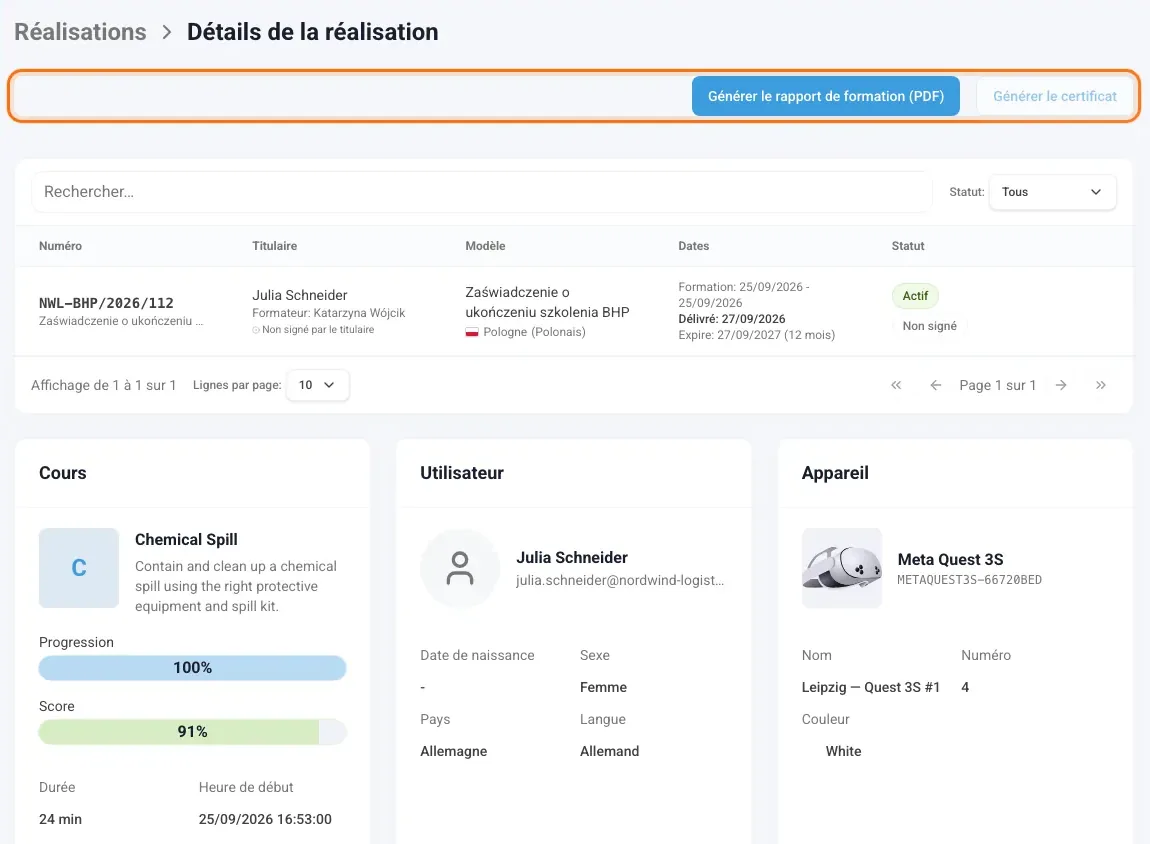The width and height of the screenshot is (1150, 844).
Task: Click the Numéro column header
Action: (x=60, y=246)
